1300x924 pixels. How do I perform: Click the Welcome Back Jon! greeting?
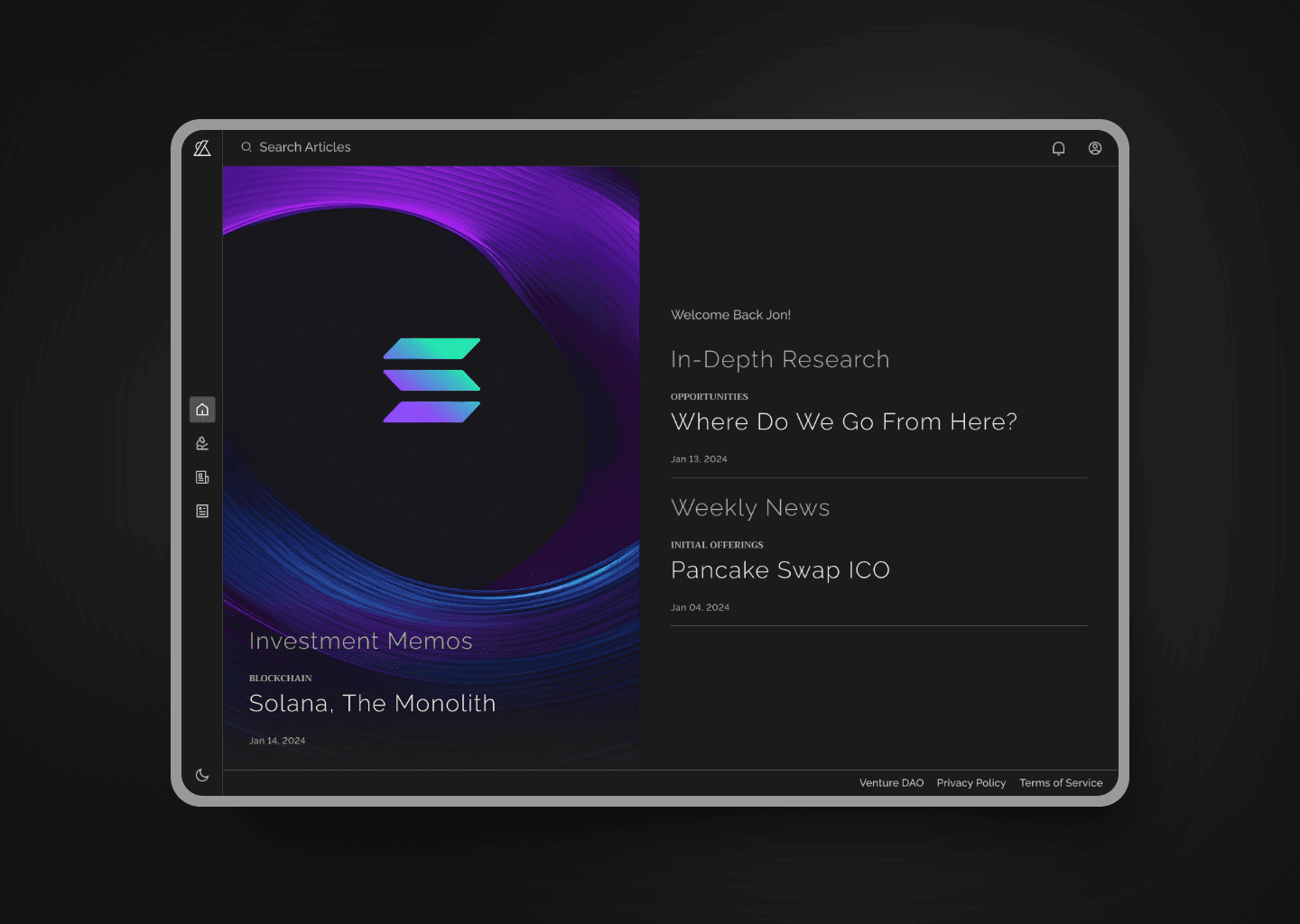730,315
